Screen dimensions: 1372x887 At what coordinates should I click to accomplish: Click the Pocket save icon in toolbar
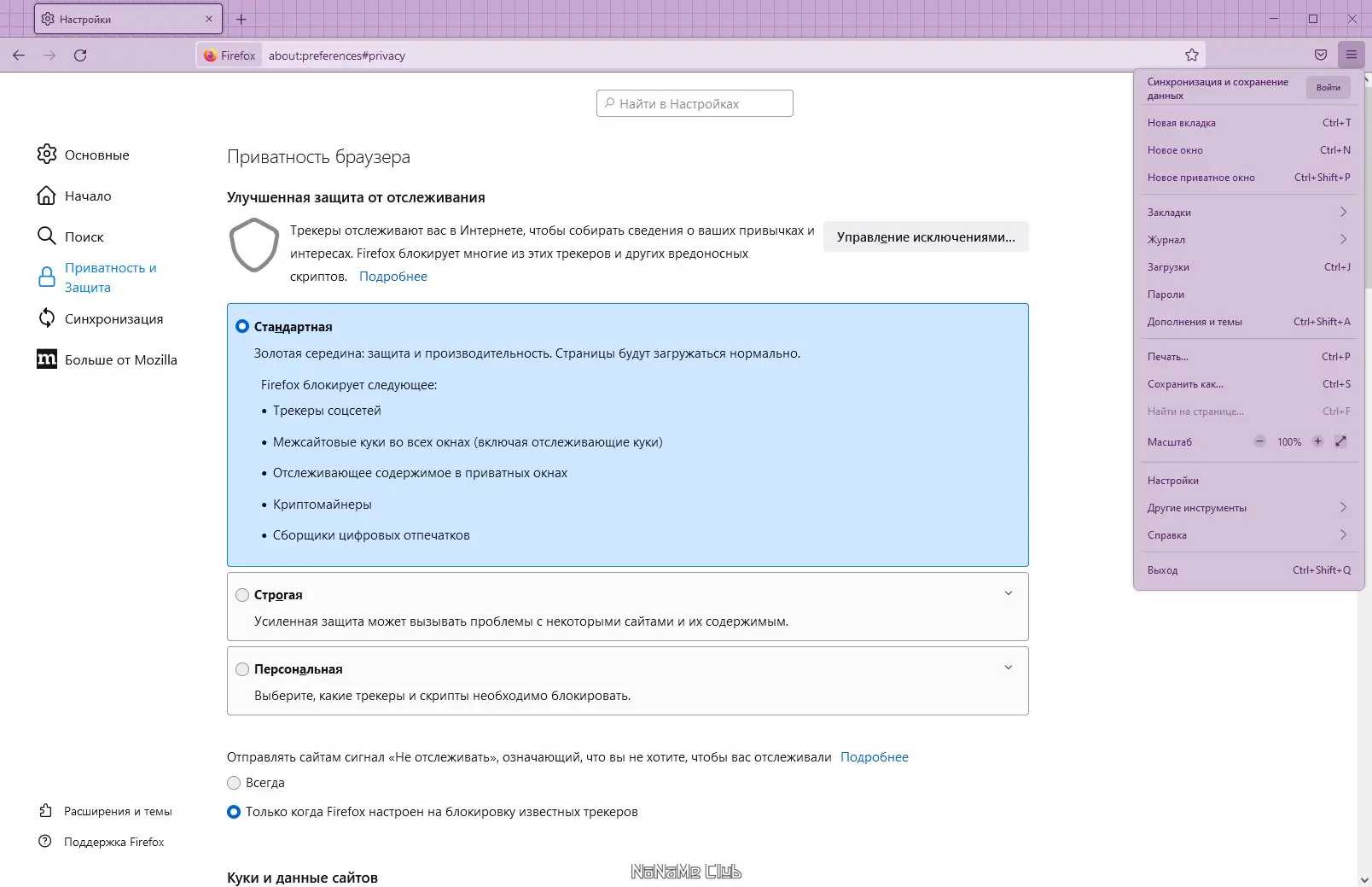point(1321,55)
